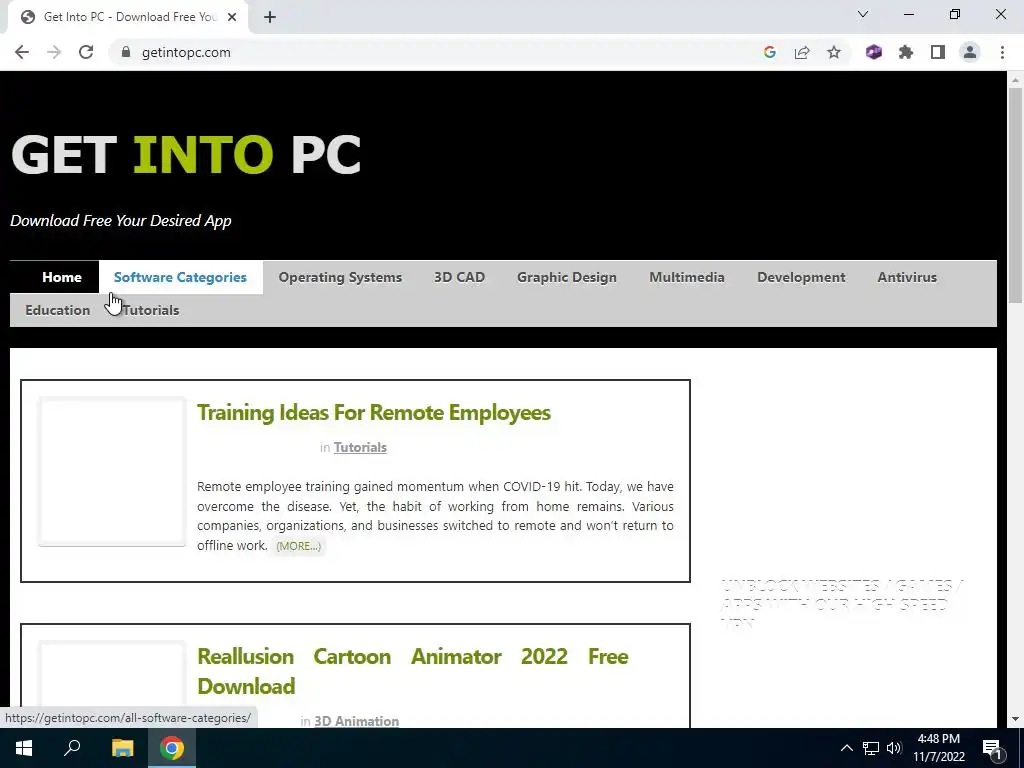Open the Chrome profile avatar
This screenshot has width=1024, height=768.
(x=970, y=52)
